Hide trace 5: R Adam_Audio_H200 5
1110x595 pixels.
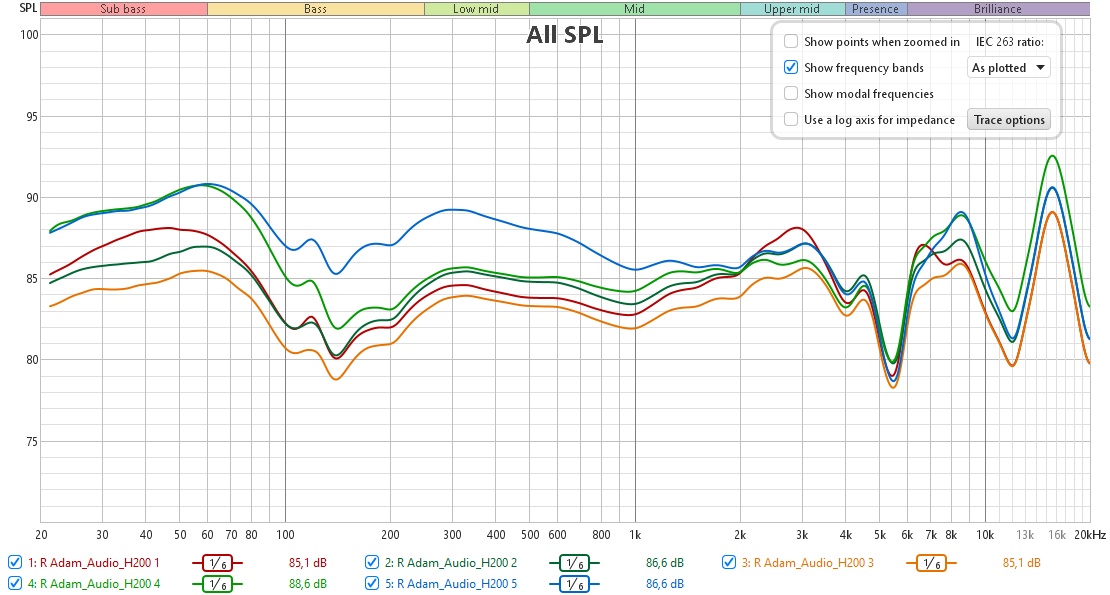372,584
